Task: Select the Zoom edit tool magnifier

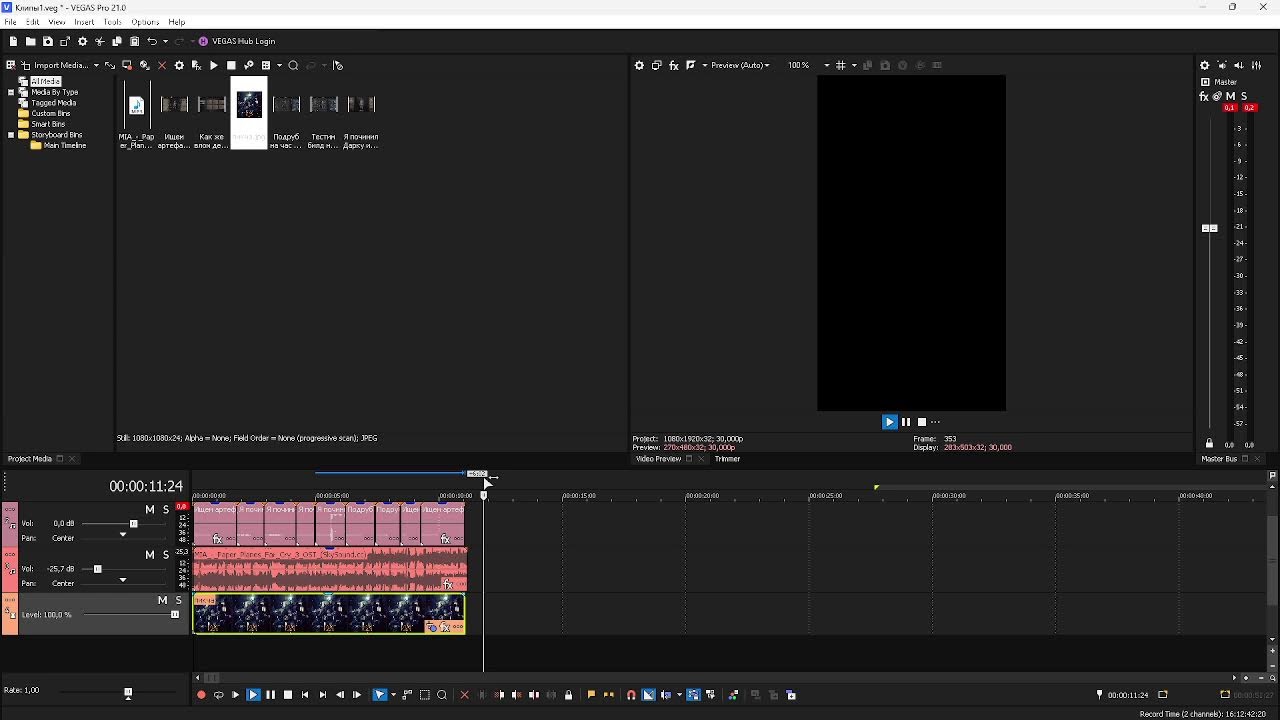Action: click(442, 695)
